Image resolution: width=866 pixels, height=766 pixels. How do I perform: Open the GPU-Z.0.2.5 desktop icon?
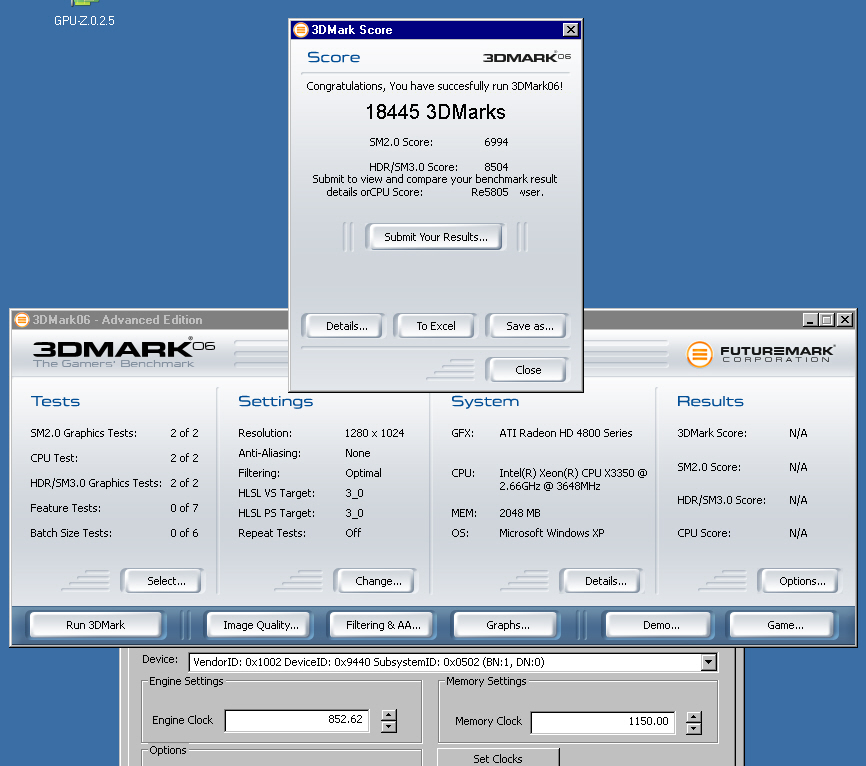(84, 14)
